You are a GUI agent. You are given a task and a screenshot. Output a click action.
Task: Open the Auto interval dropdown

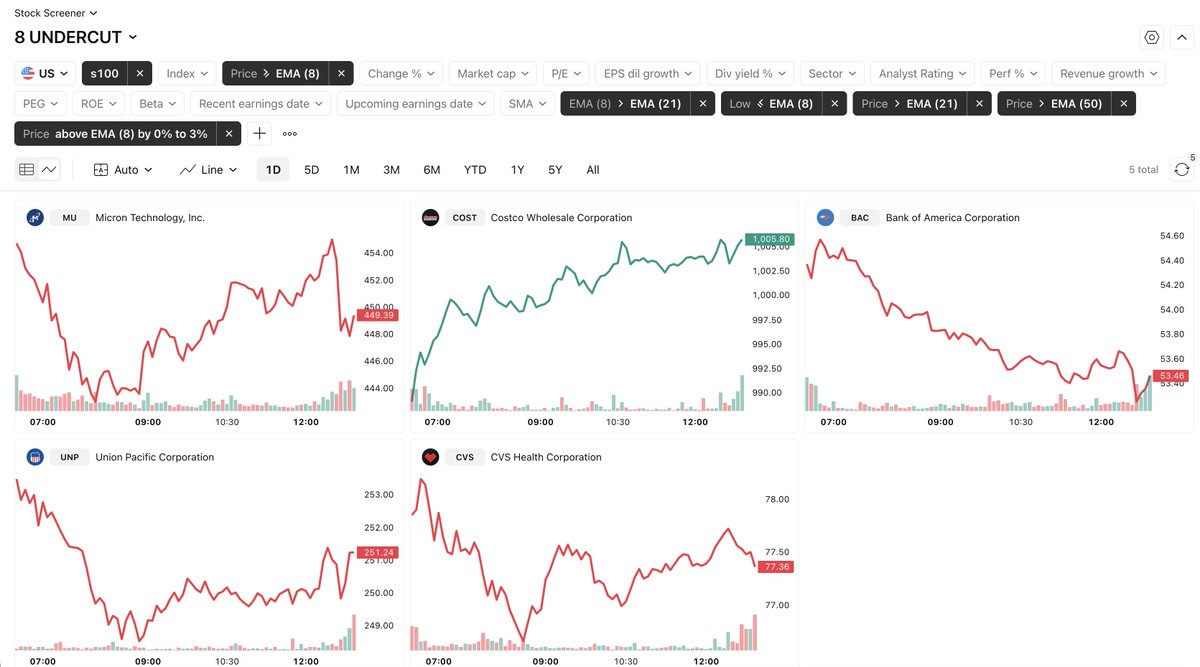tap(122, 169)
